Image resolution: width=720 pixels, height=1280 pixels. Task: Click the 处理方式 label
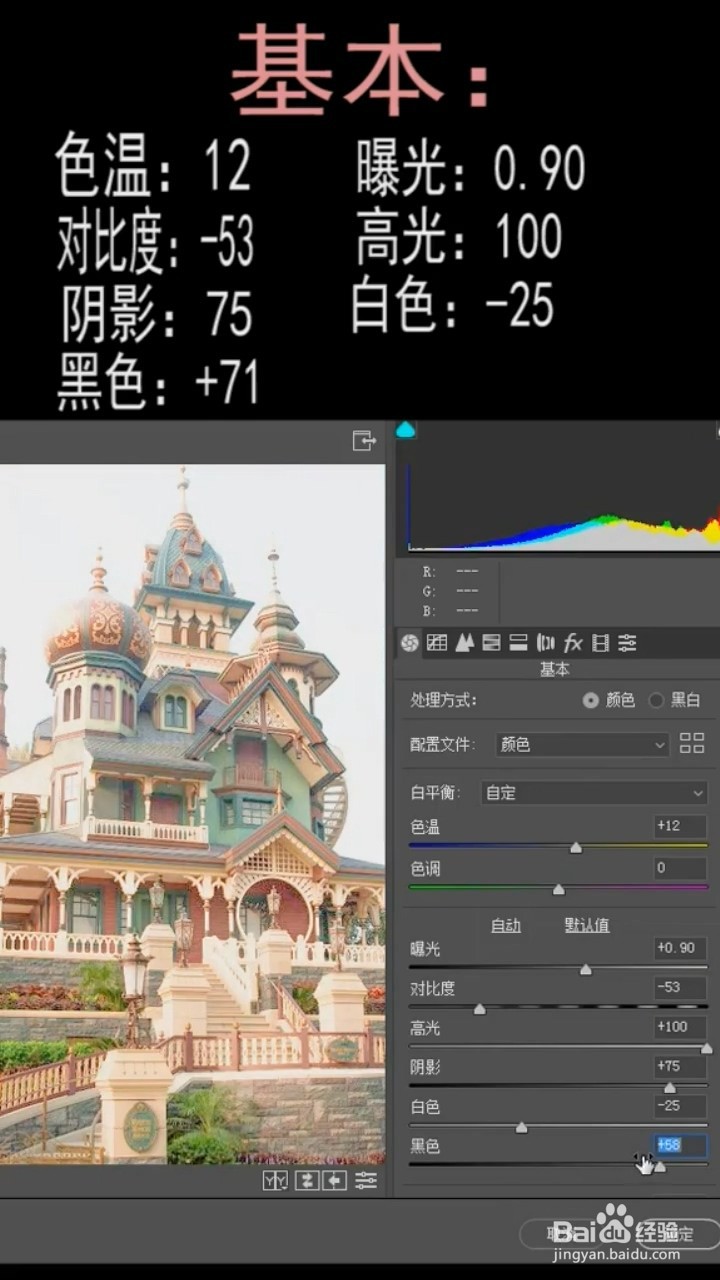click(x=444, y=701)
